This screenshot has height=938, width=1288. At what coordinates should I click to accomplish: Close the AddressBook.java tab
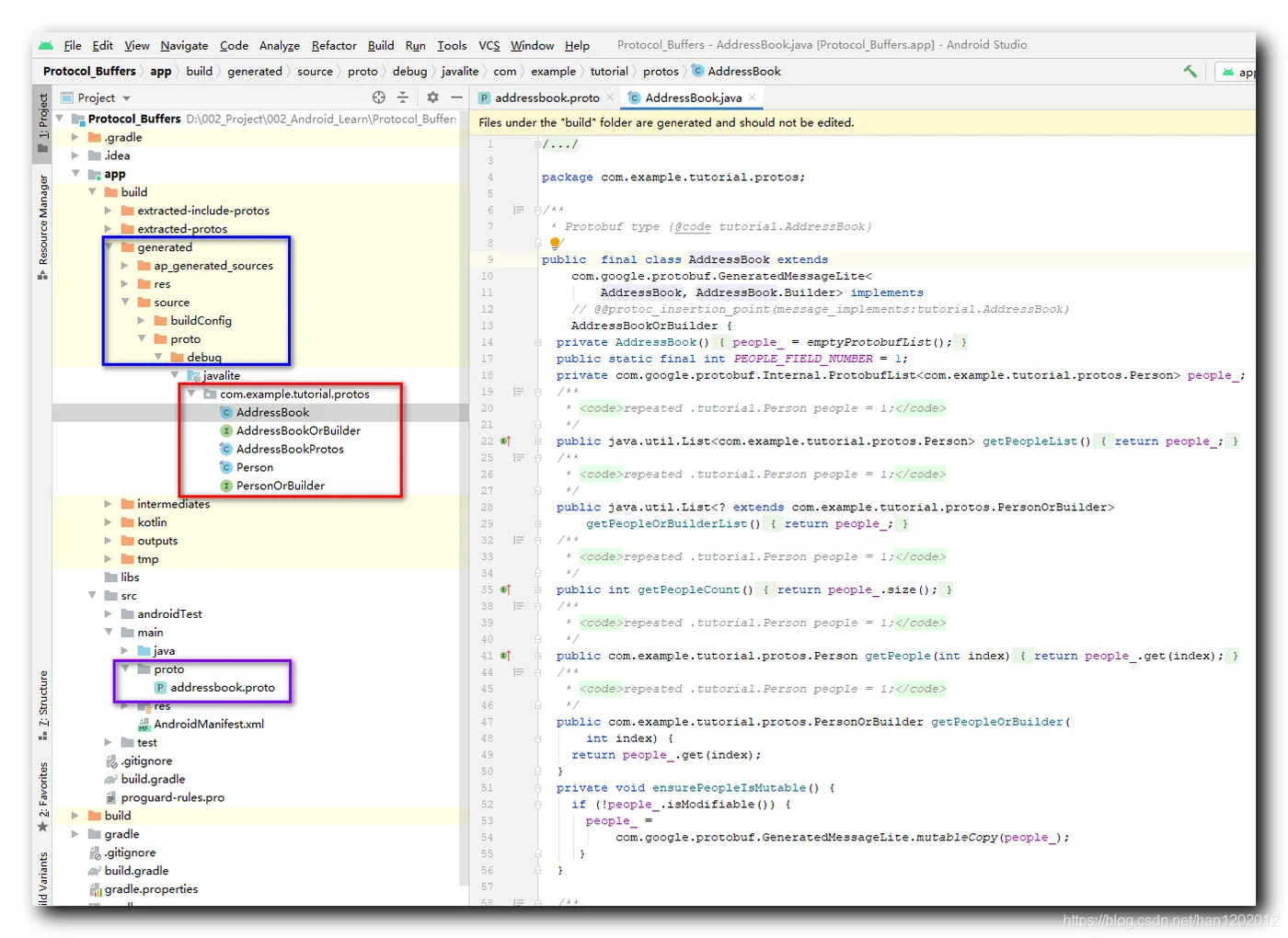pos(753,97)
